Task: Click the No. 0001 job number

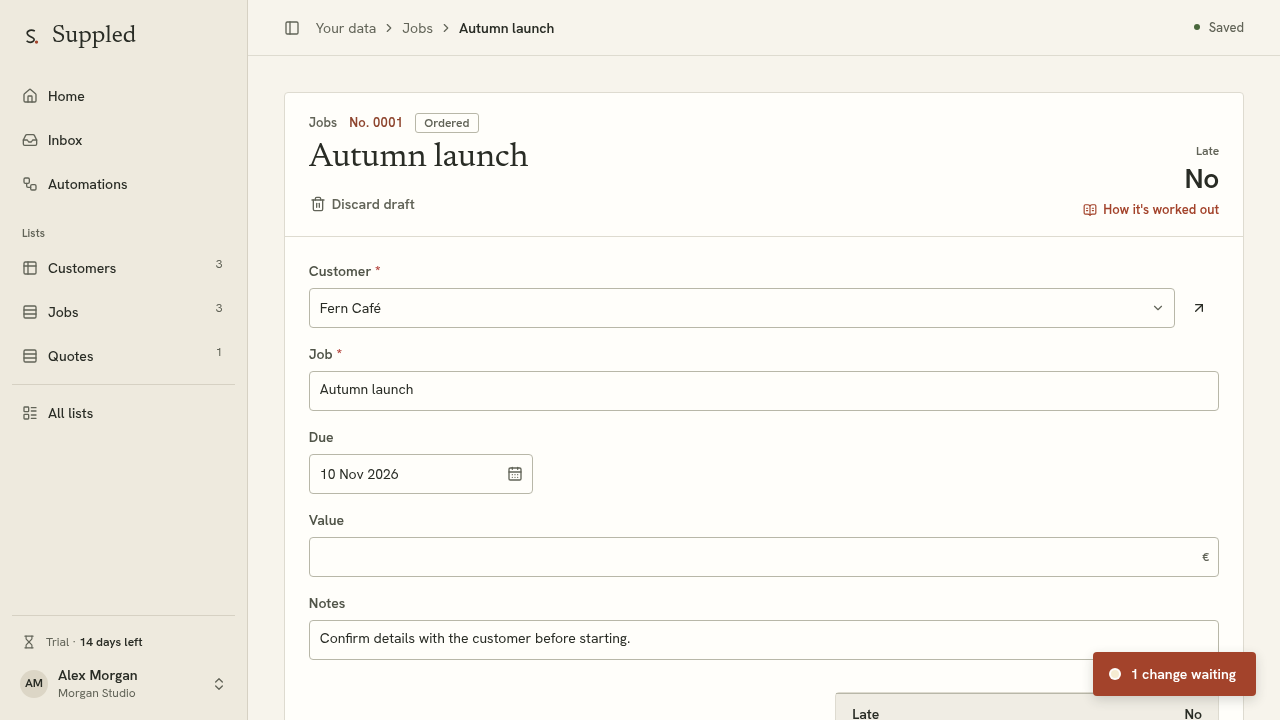Action: [376, 122]
